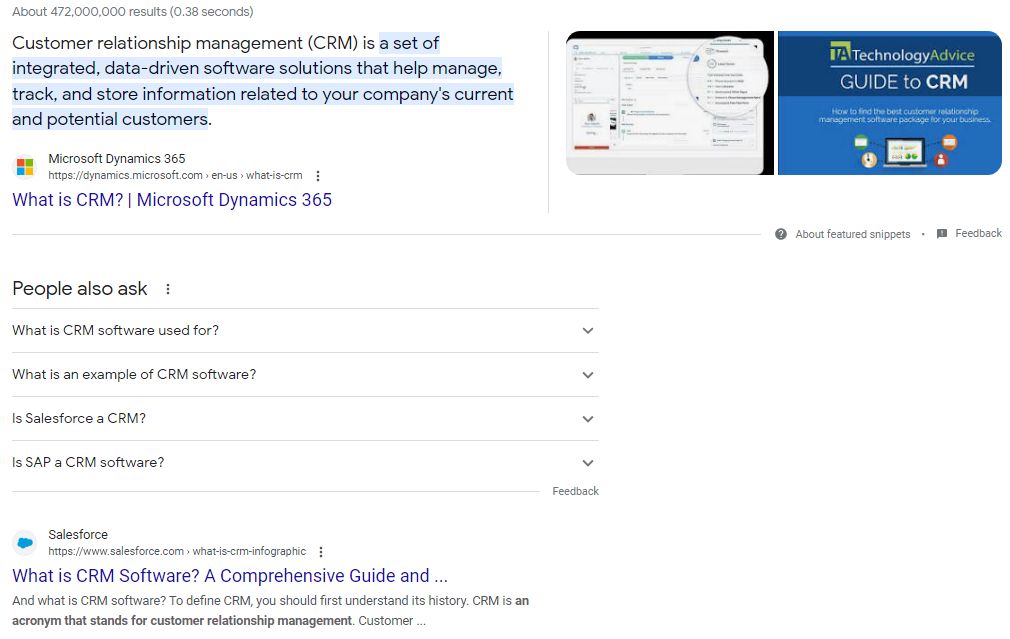Open "What is CRM? | Microsoft Dynamics 365"
The height and width of the screenshot is (639, 1010).
click(x=170, y=200)
